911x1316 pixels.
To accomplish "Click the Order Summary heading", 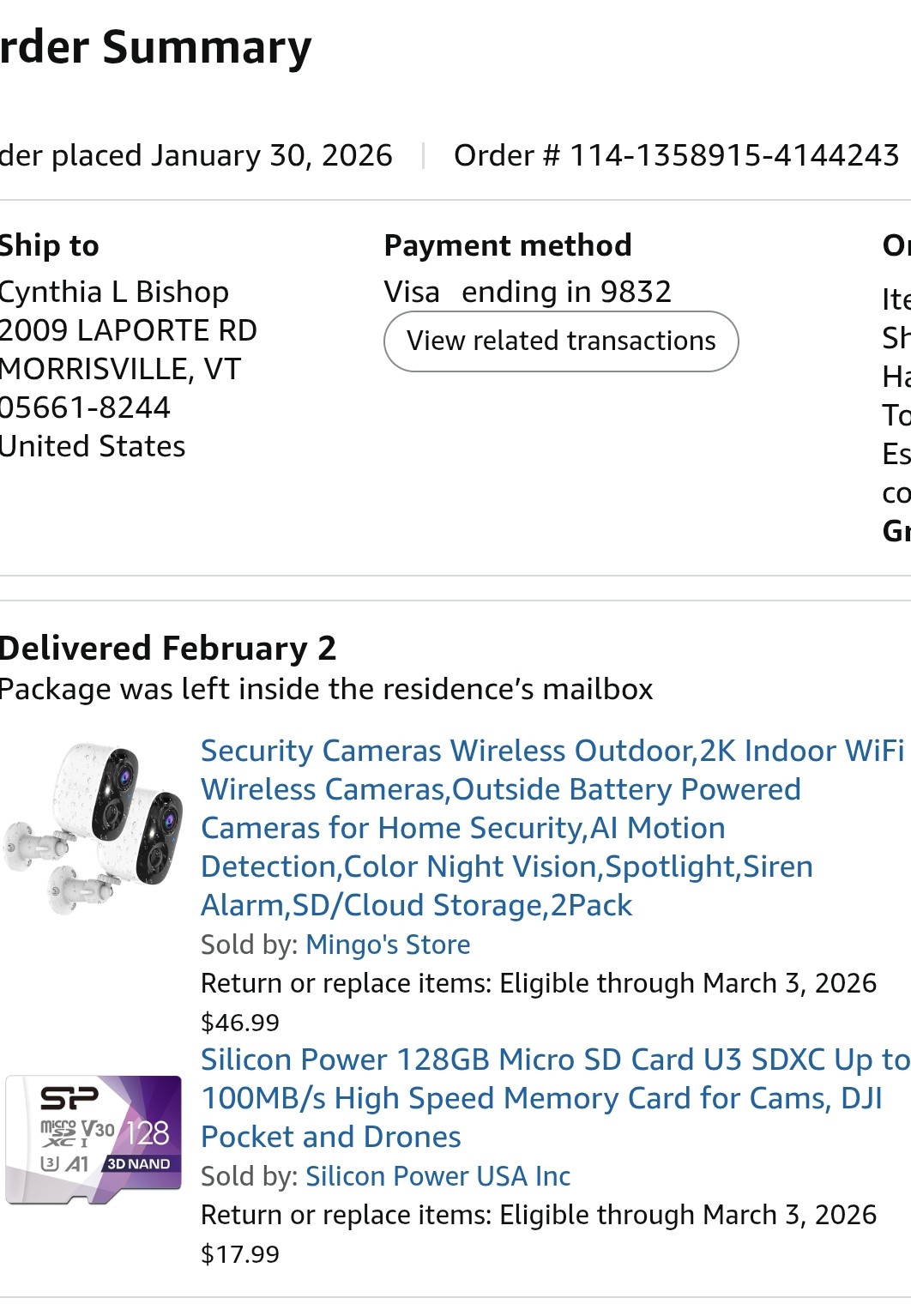I will [x=155, y=47].
